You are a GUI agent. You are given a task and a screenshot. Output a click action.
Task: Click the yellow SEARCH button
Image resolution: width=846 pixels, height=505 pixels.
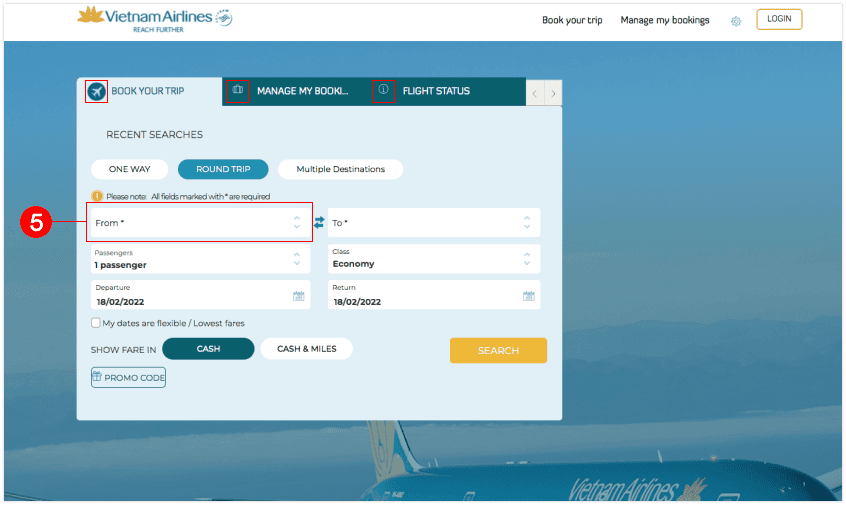498,350
